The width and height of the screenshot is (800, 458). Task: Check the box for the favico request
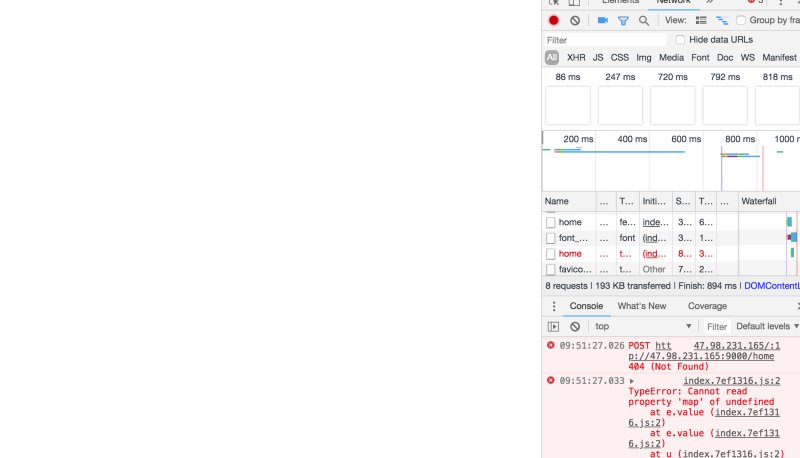(x=551, y=269)
